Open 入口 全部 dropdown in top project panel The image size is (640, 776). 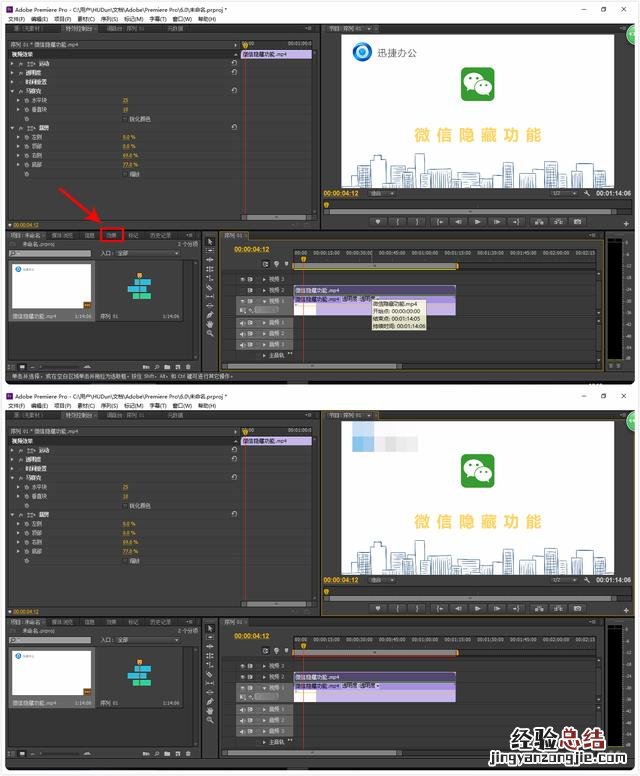[x=148, y=253]
